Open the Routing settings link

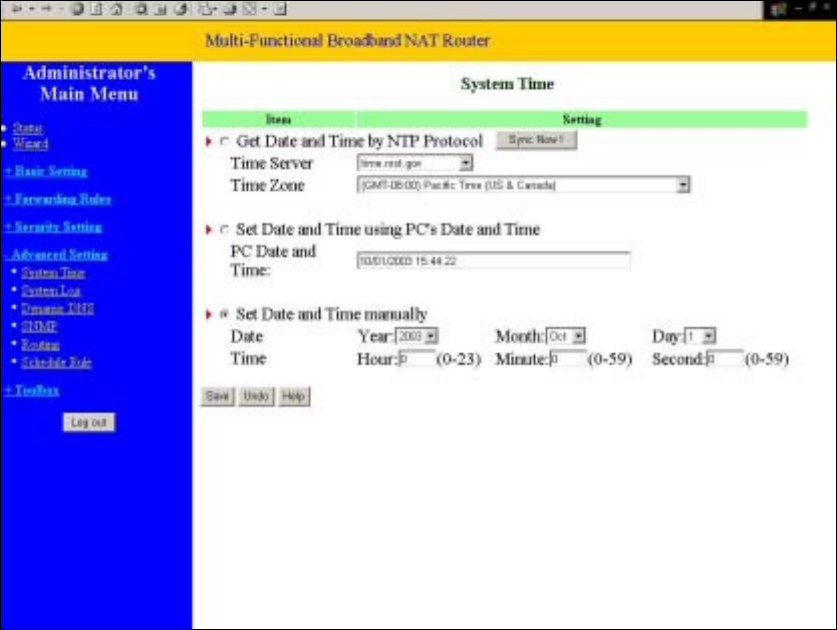coord(41,344)
